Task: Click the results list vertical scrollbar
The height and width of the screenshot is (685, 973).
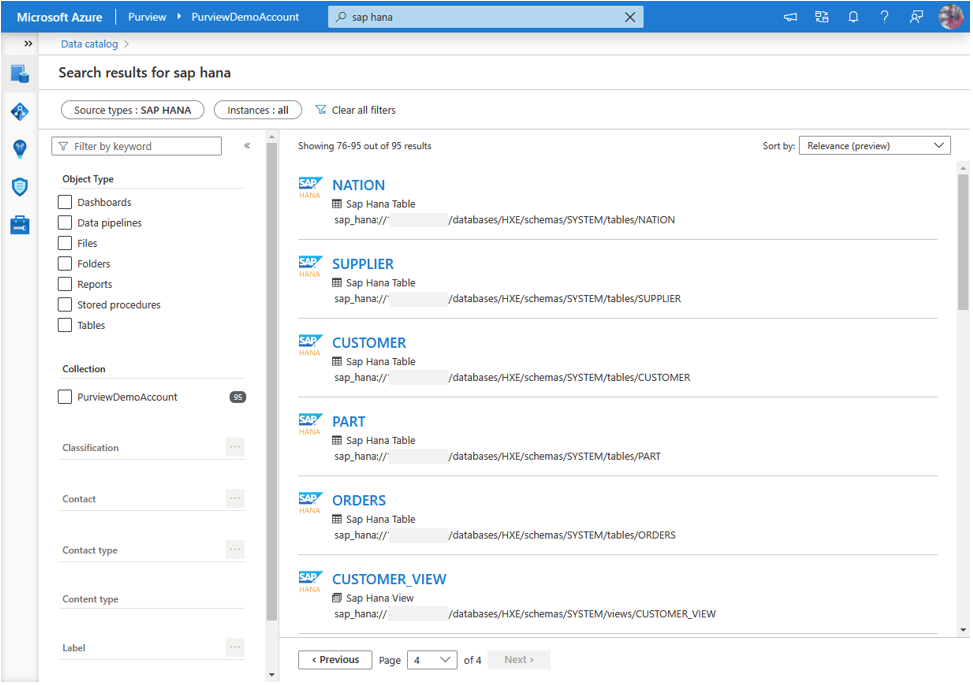Action: coord(963,242)
